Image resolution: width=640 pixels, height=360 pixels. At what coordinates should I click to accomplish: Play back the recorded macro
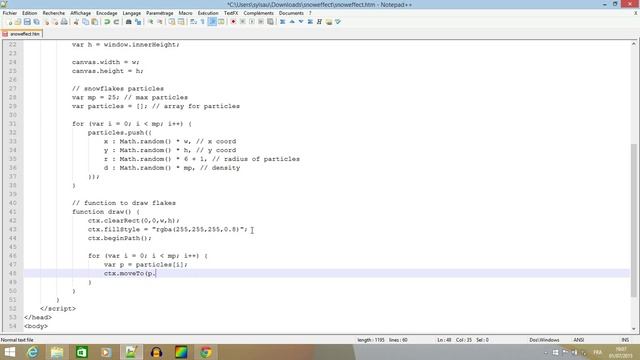point(252,22)
